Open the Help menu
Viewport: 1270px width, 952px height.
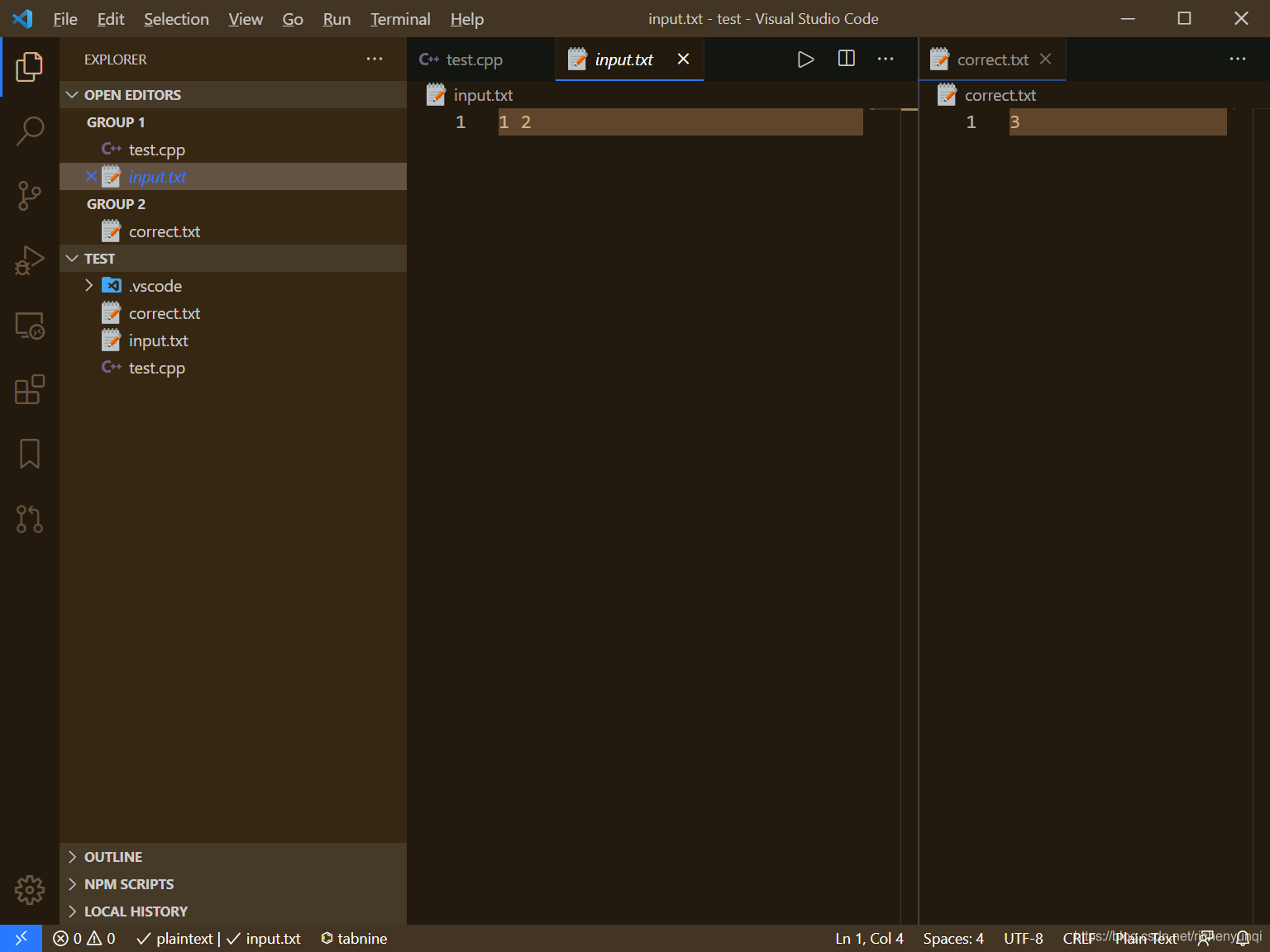point(467,19)
